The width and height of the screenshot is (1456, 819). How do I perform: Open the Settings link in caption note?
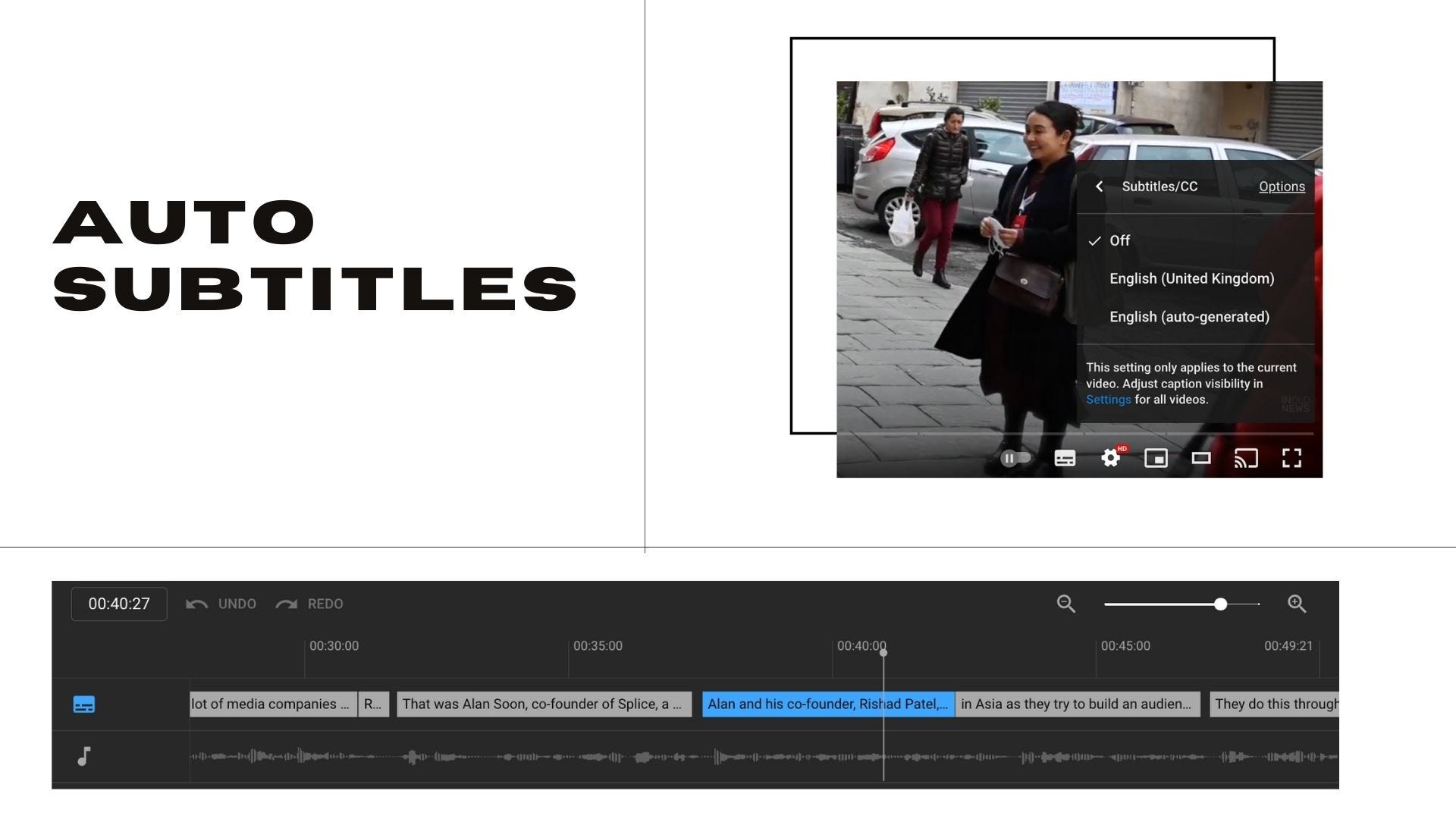pyautogui.click(x=1108, y=400)
